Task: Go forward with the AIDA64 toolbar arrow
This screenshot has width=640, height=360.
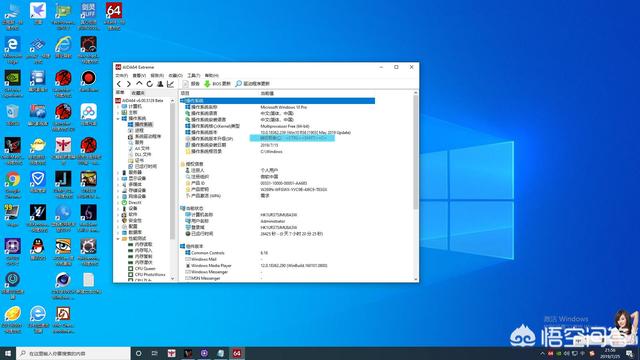Action: point(129,84)
